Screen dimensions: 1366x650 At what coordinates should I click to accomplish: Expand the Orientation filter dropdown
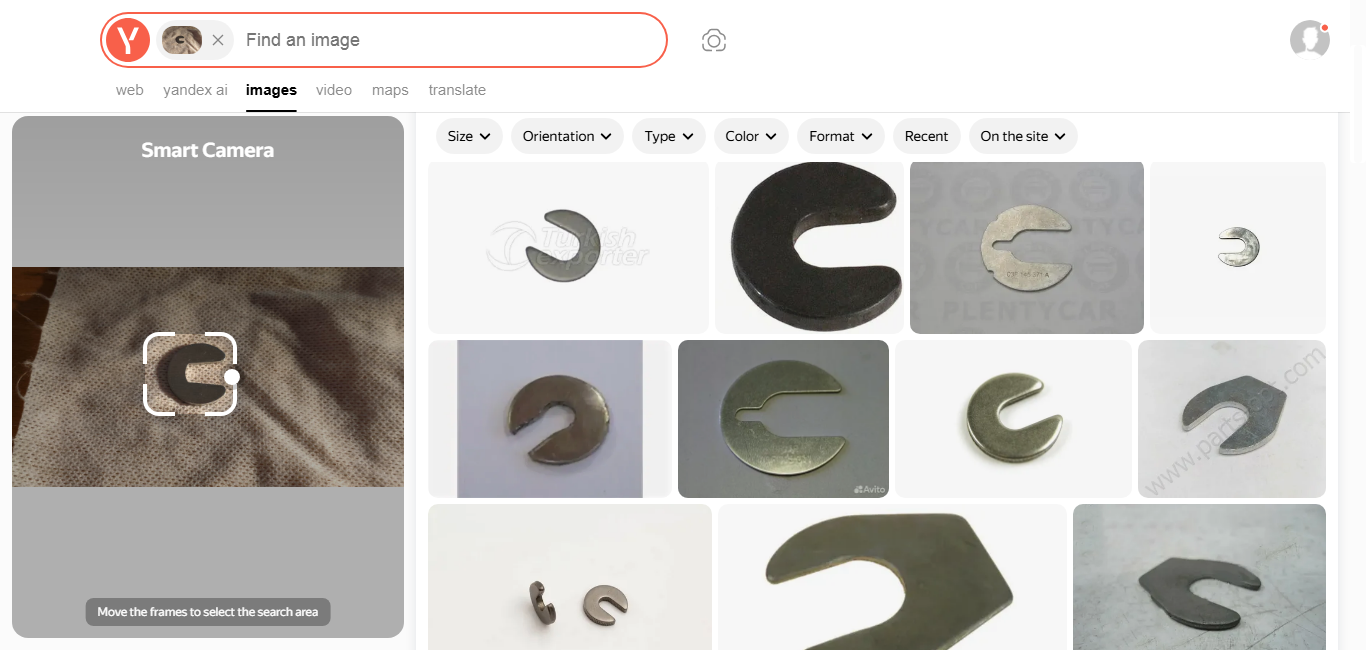(x=567, y=136)
